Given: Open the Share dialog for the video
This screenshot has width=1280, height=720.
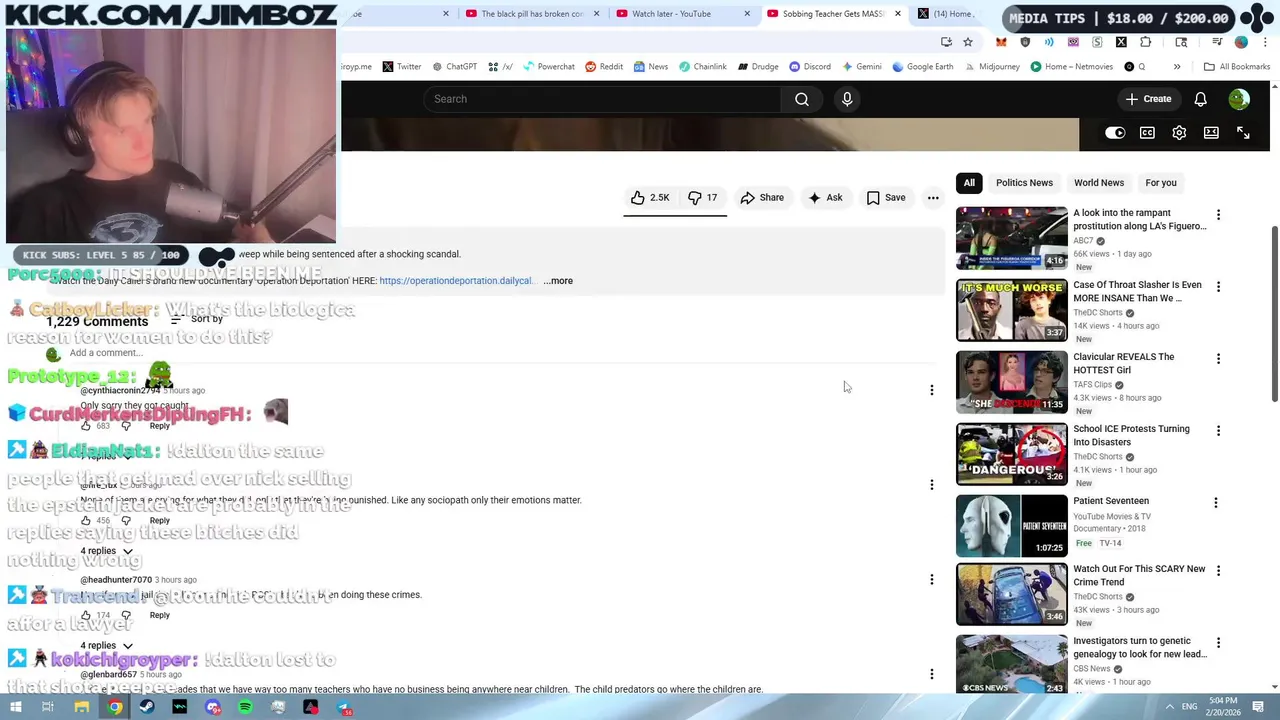Looking at the screenshot, I should pyautogui.click(x=762, y=198).
